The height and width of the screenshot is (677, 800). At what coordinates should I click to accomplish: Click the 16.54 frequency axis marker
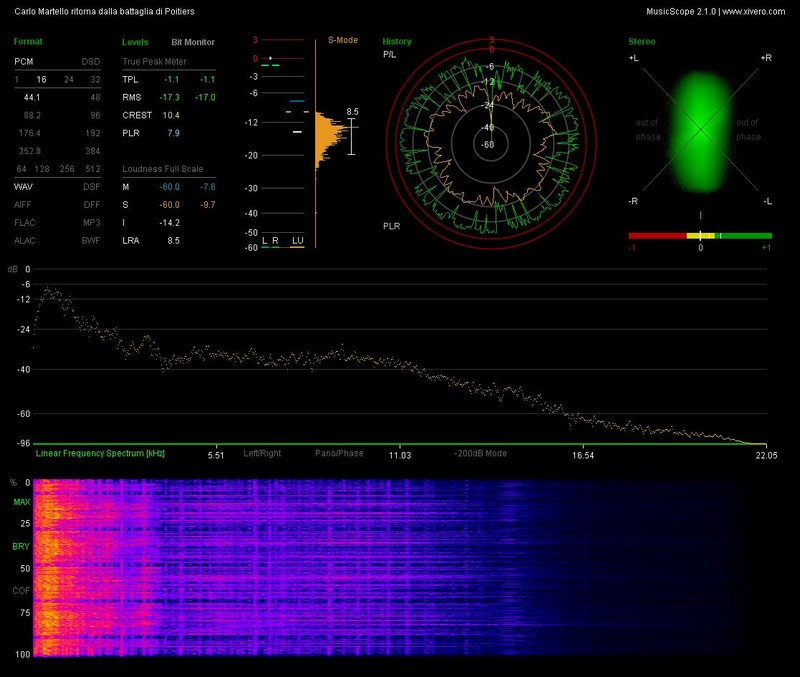(x=583, y=455)
